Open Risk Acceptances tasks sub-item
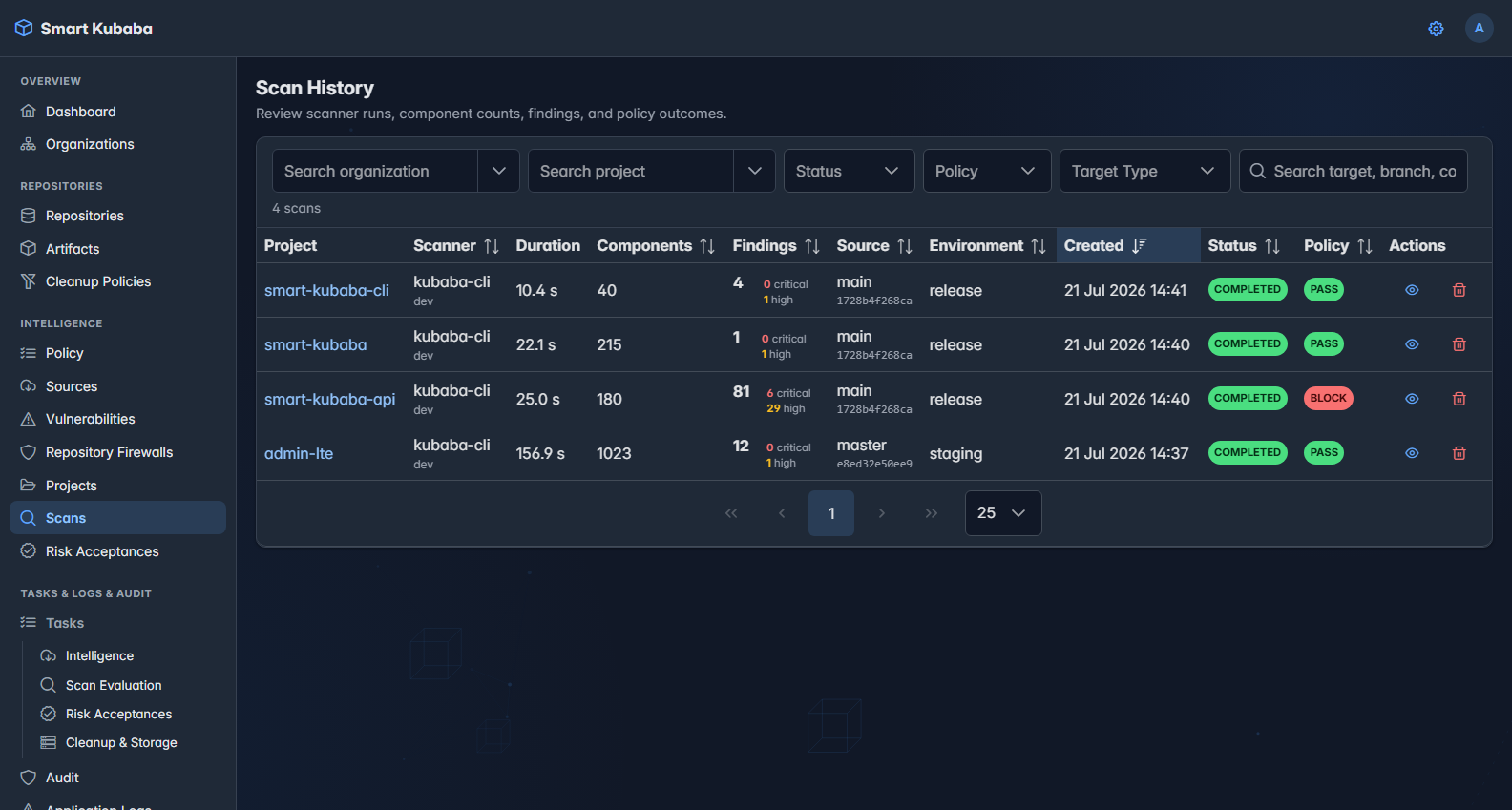Image resolution: width=1512 pixels, height=810 pixels. click(128, 714)
